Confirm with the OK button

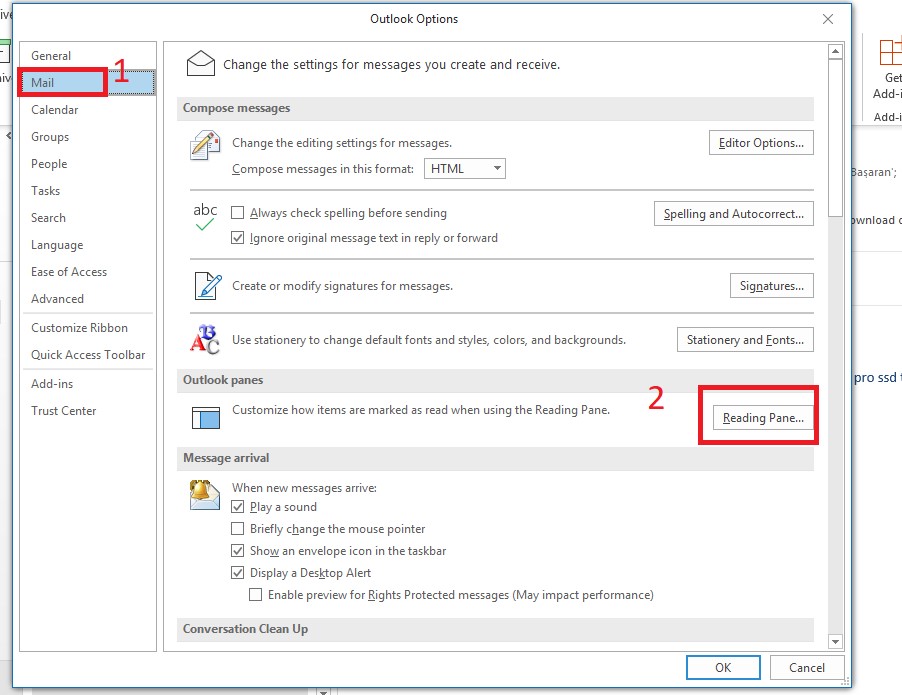[723, 667]
